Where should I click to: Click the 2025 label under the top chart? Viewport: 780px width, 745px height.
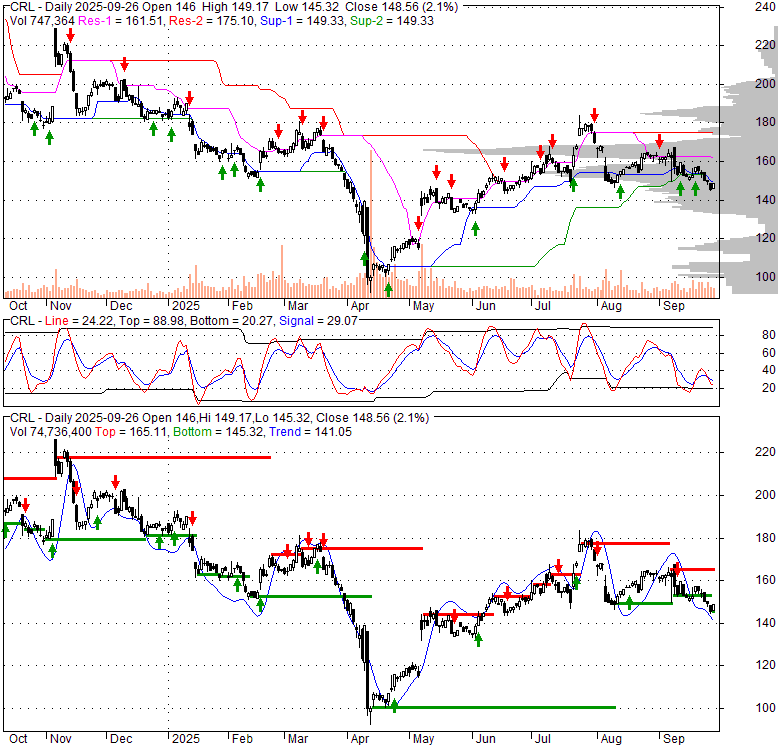pos(186,305)
